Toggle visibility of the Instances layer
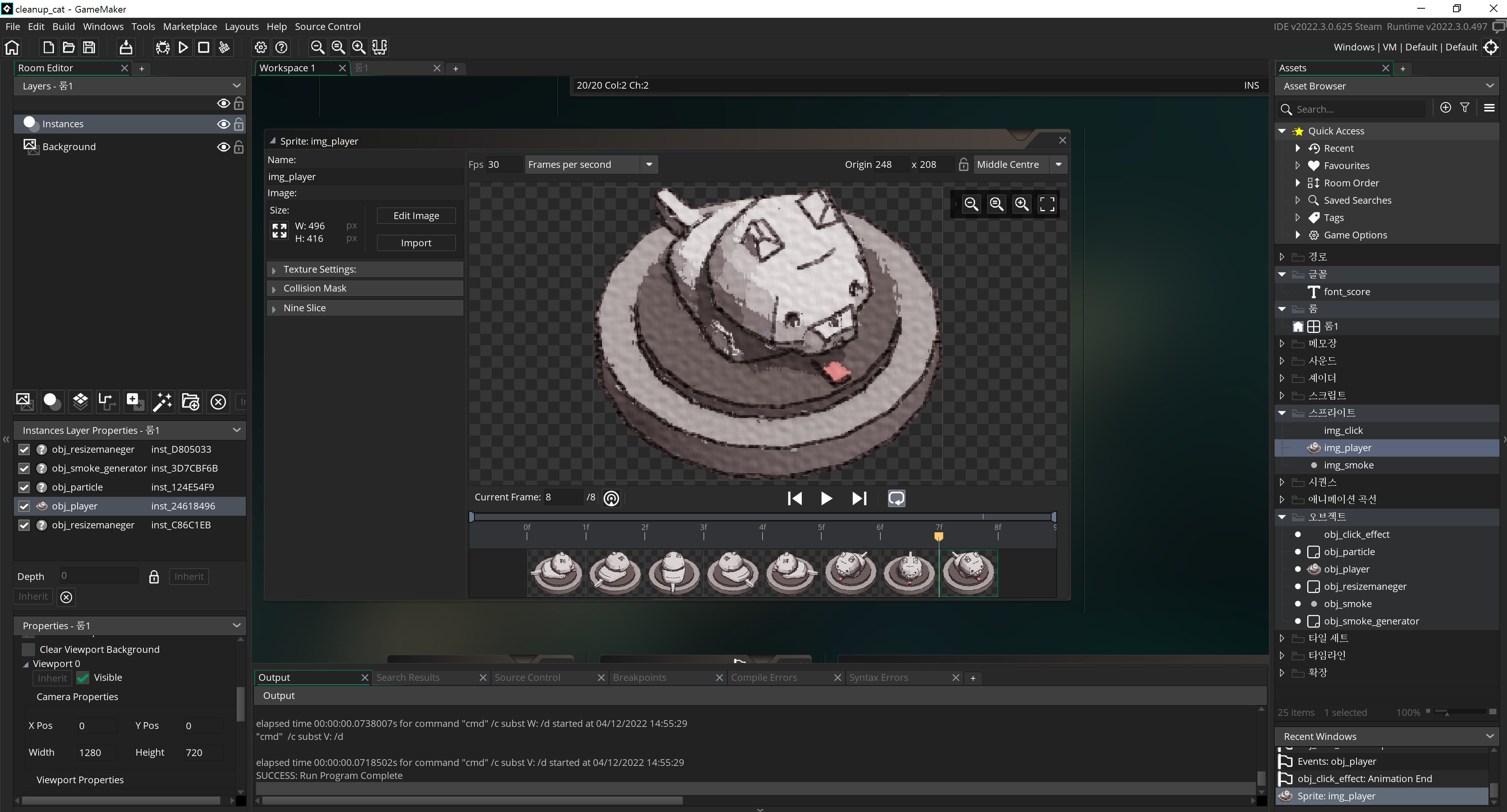1507x812 pixels. coord(223,124)
